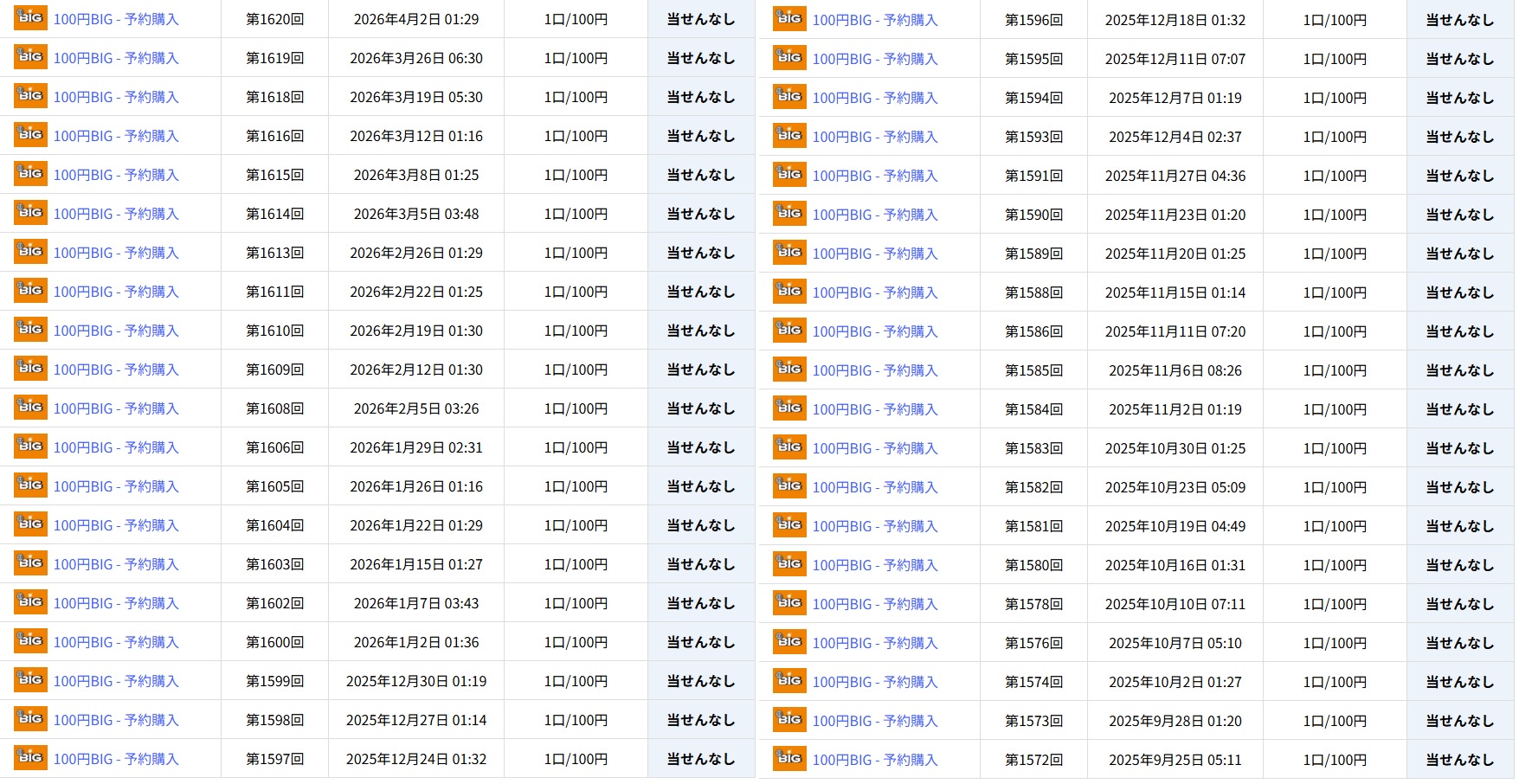Click the 1口/100円 cell in the 第1588回 row
The height and width of the screenshot is (784, 1519).
click(1335, 292)
